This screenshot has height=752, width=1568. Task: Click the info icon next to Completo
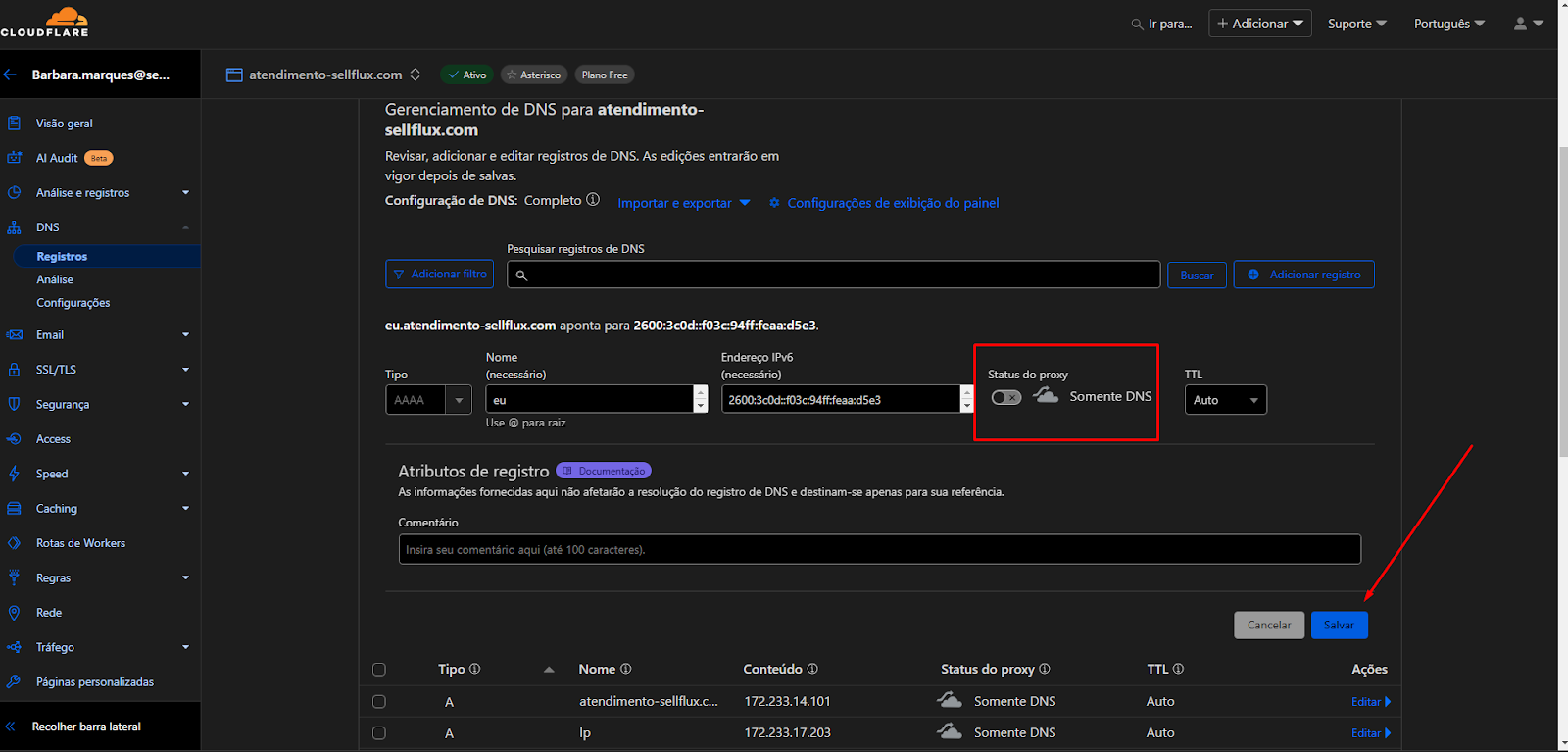coord(593,200)
